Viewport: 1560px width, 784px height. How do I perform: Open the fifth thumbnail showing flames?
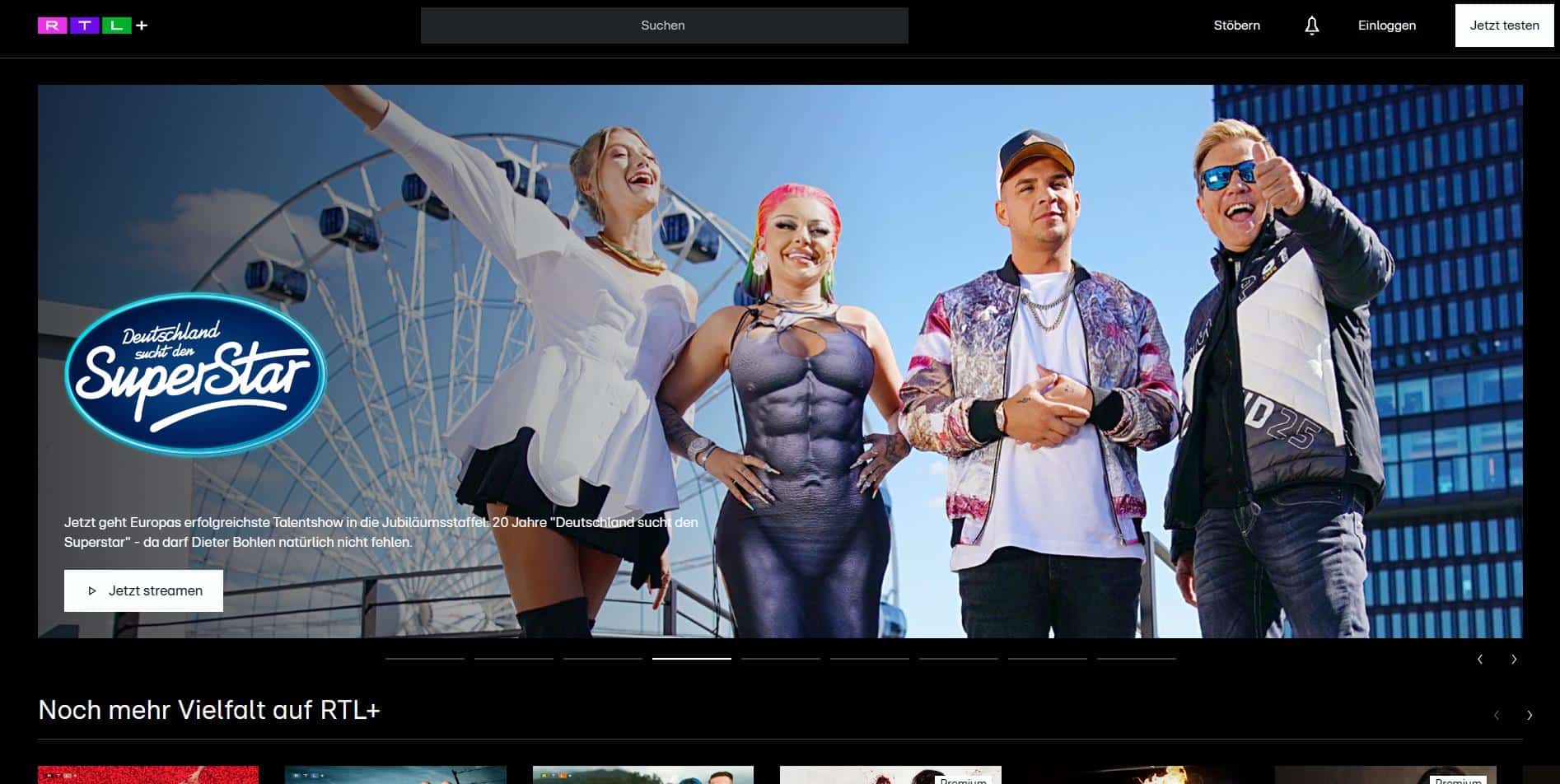1137,775
